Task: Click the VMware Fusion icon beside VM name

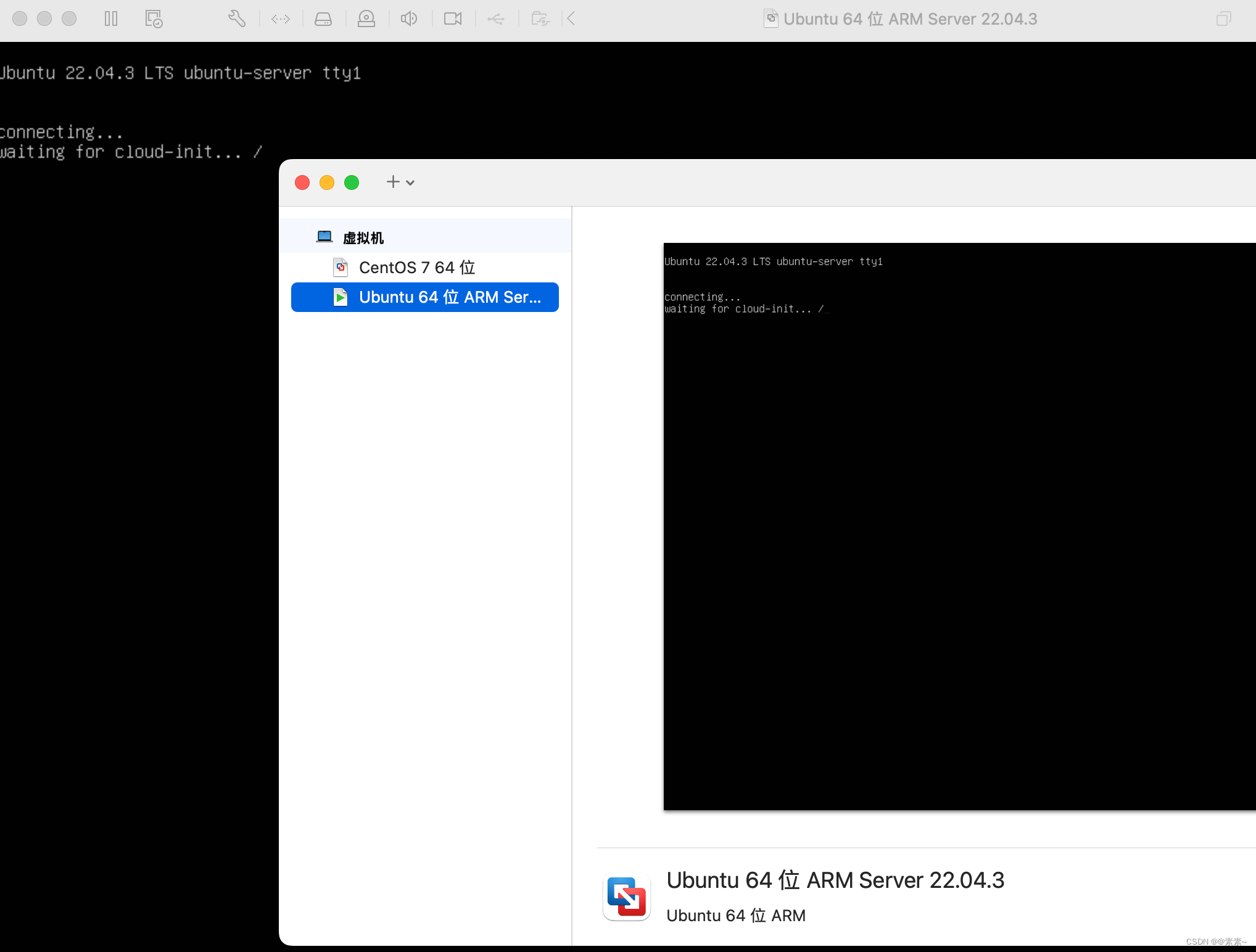Action: click(627, 898)
